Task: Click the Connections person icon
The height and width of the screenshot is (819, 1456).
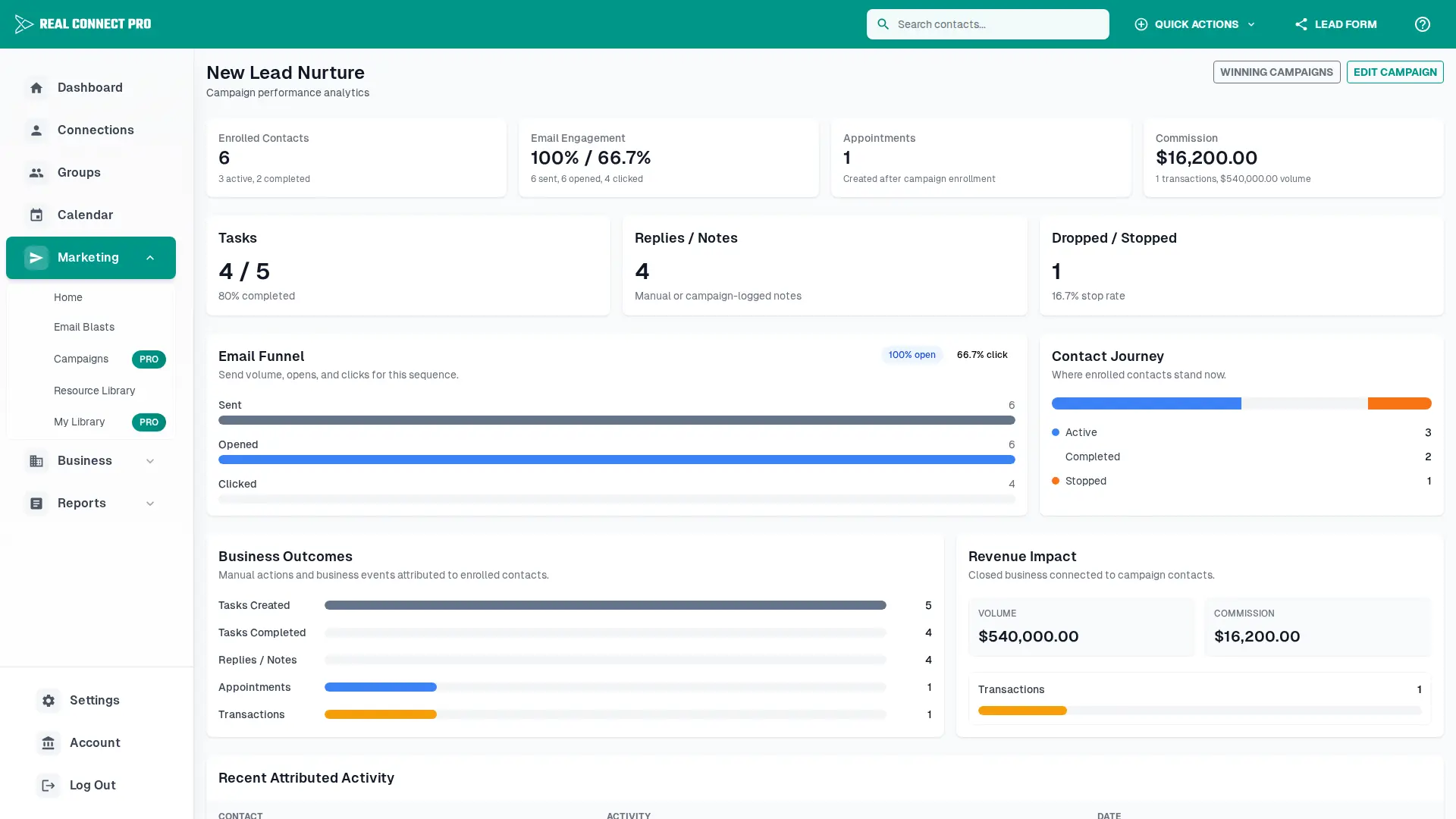Action: pos(36,130)
